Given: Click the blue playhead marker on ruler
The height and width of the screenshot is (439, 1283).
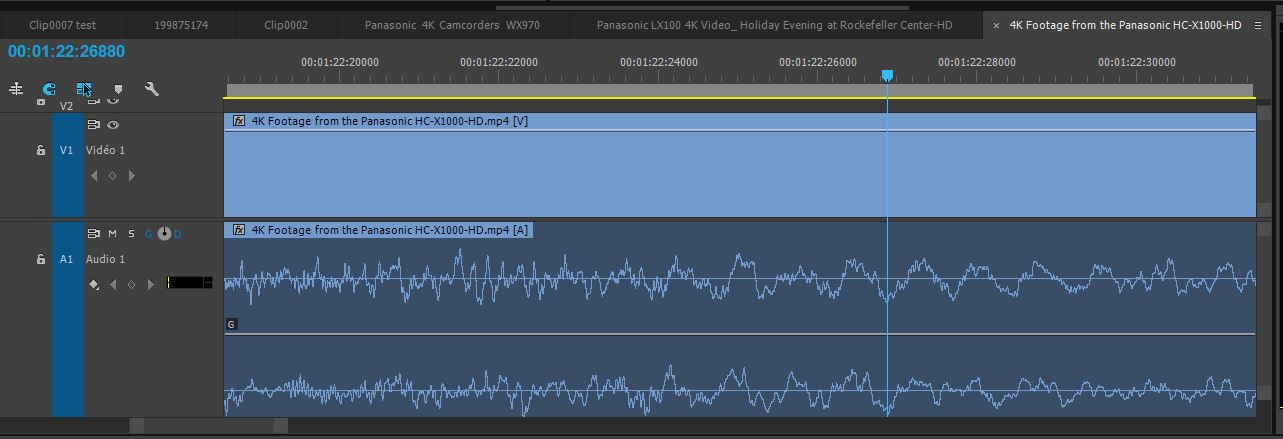Looking at the screenshot, I should 887,76.
